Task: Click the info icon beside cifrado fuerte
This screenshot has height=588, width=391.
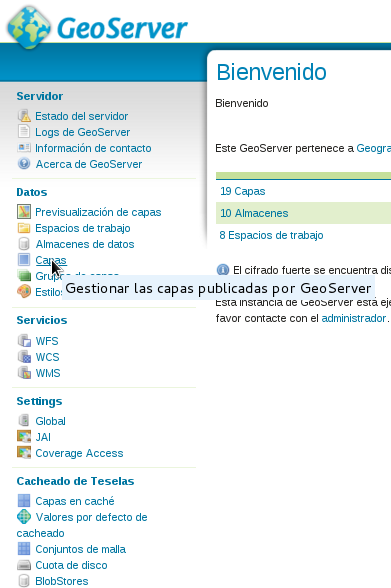Action: pyautogui.click(x=223, y=270)
